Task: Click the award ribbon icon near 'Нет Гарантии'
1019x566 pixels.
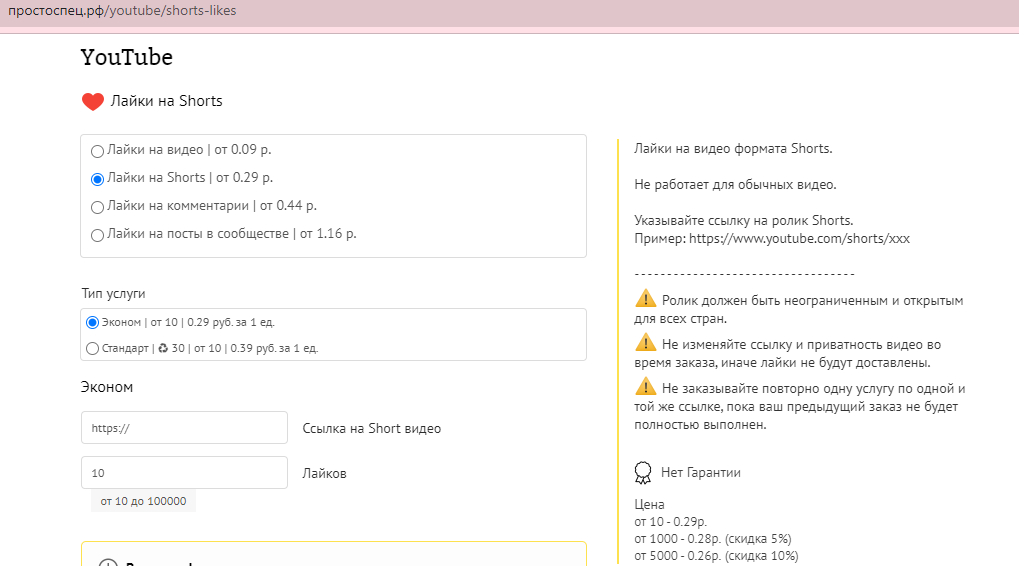Action: coord(643,472)
